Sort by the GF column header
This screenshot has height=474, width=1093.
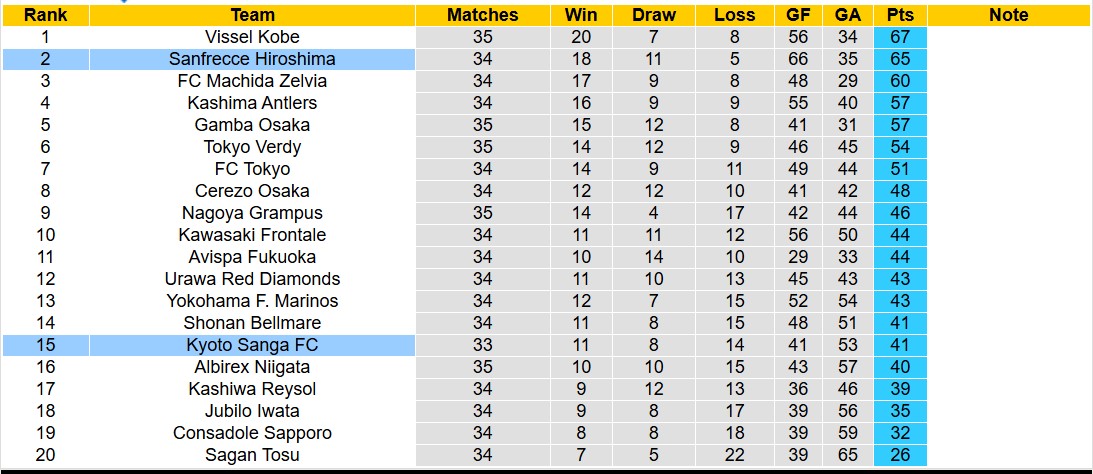(798, 15)
